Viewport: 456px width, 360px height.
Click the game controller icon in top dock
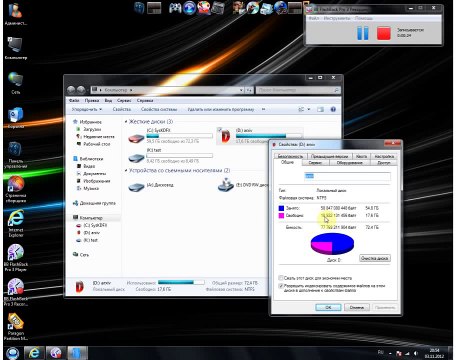point(175,8)
